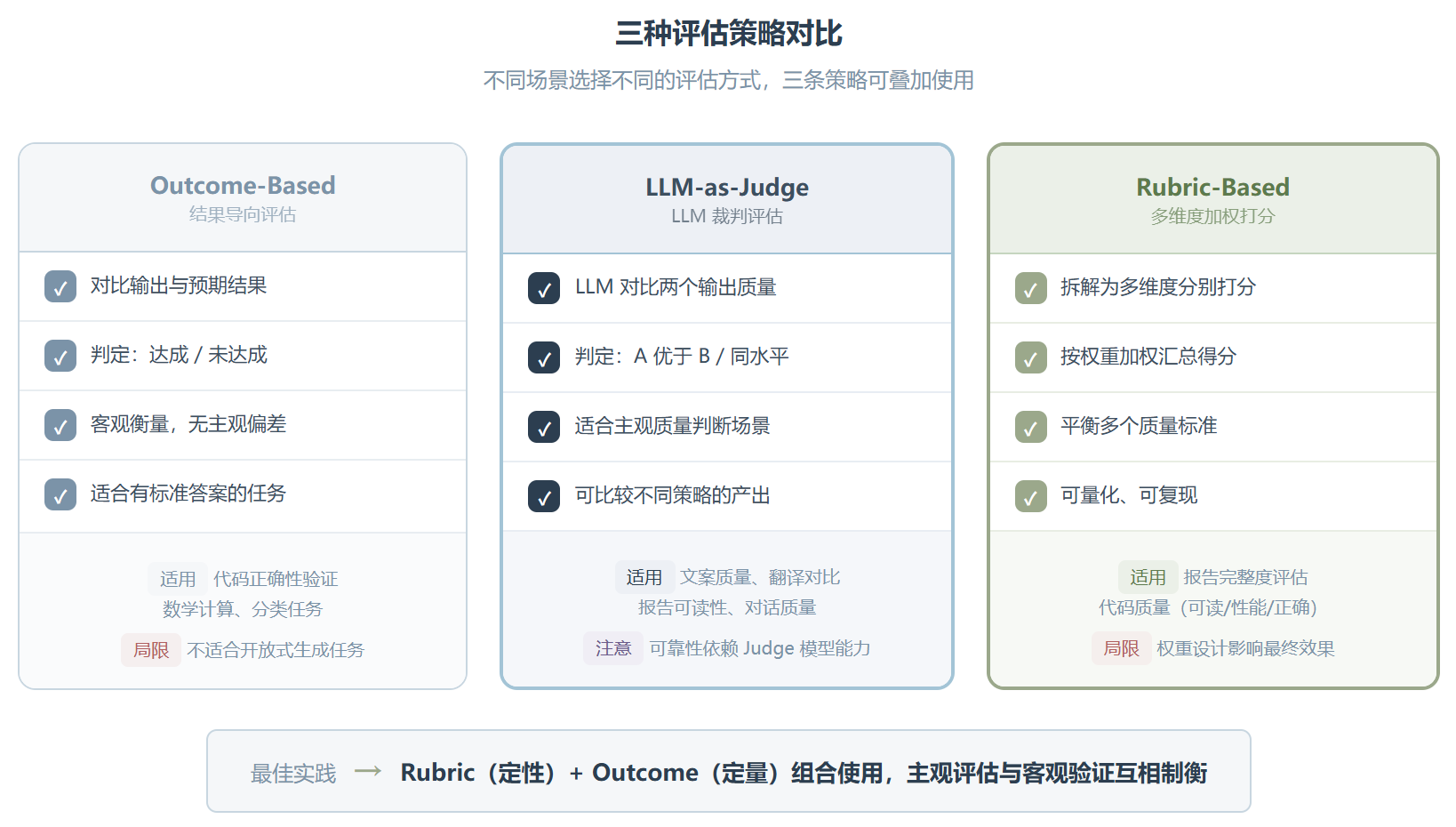Click the text 报告完整度评估
Image resolution: width=1456 pixels, height=827 pixels.
click(x=1245, y=577)
